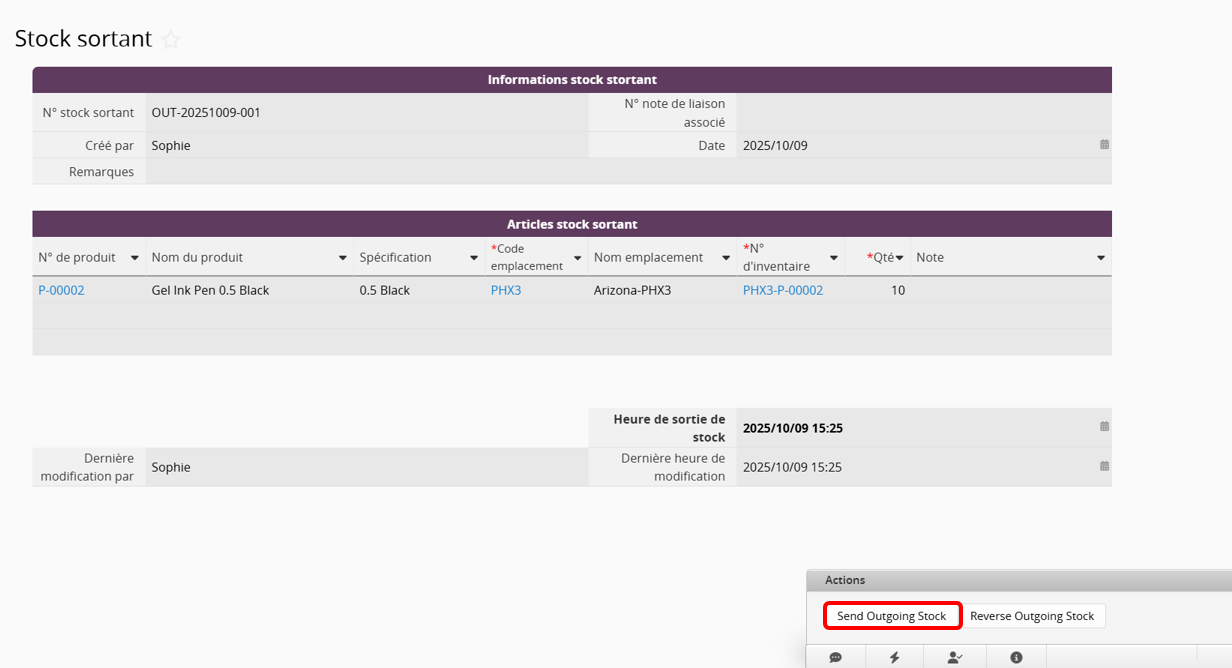Screen dimensions: 1232x668
Task: Open Code emplacement column dropdown arrow
Action: [577, 258]
